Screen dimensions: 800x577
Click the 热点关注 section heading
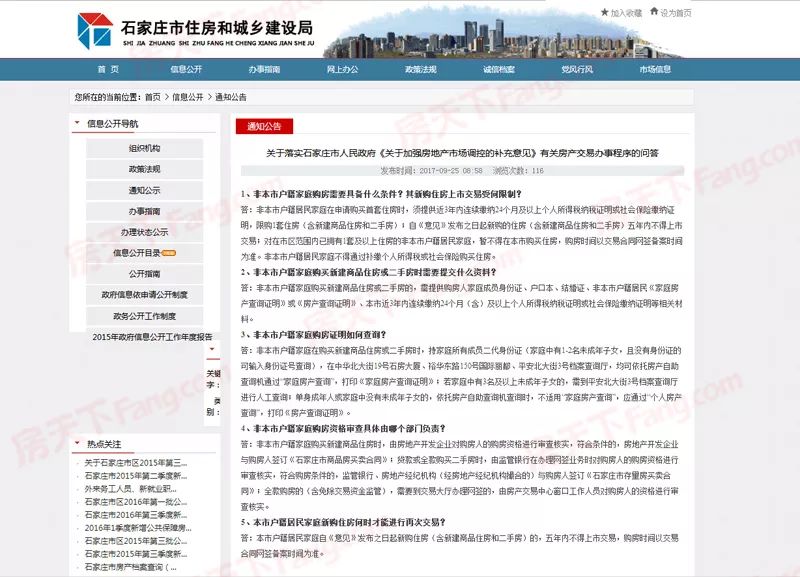[104, 444]
